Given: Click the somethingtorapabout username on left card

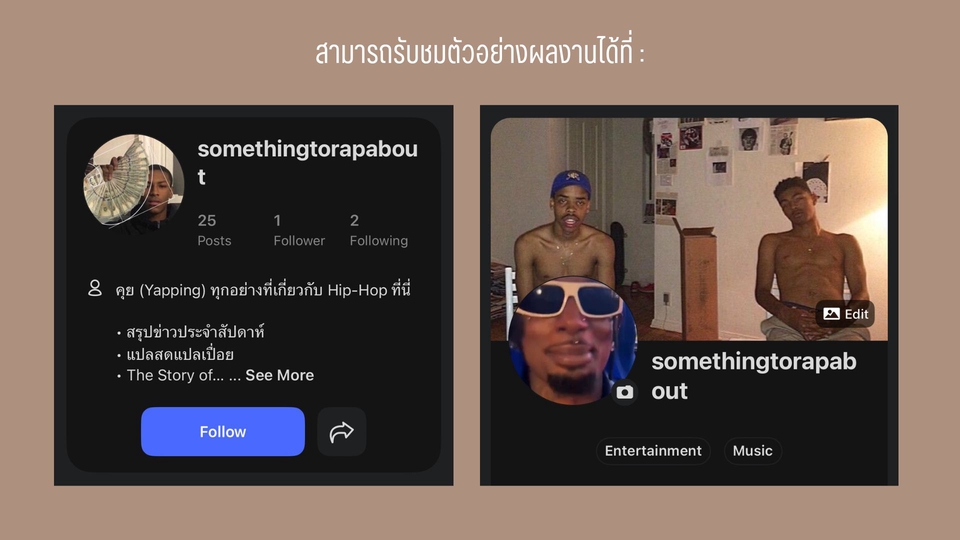Looking at the screenshot, I should point(307,162).
